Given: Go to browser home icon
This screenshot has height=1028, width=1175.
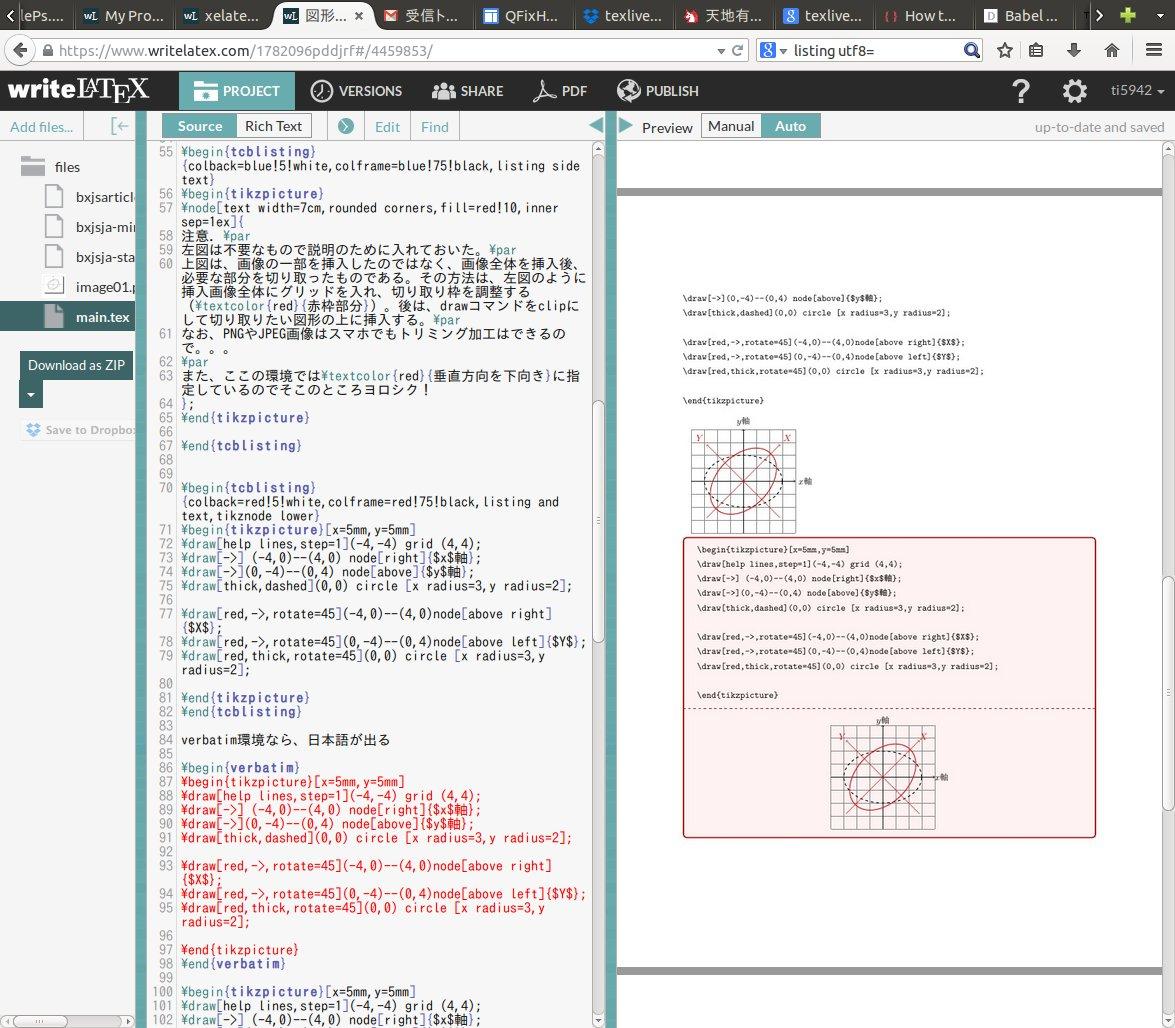Looking at the screenshot, I should pos(1112,50).
